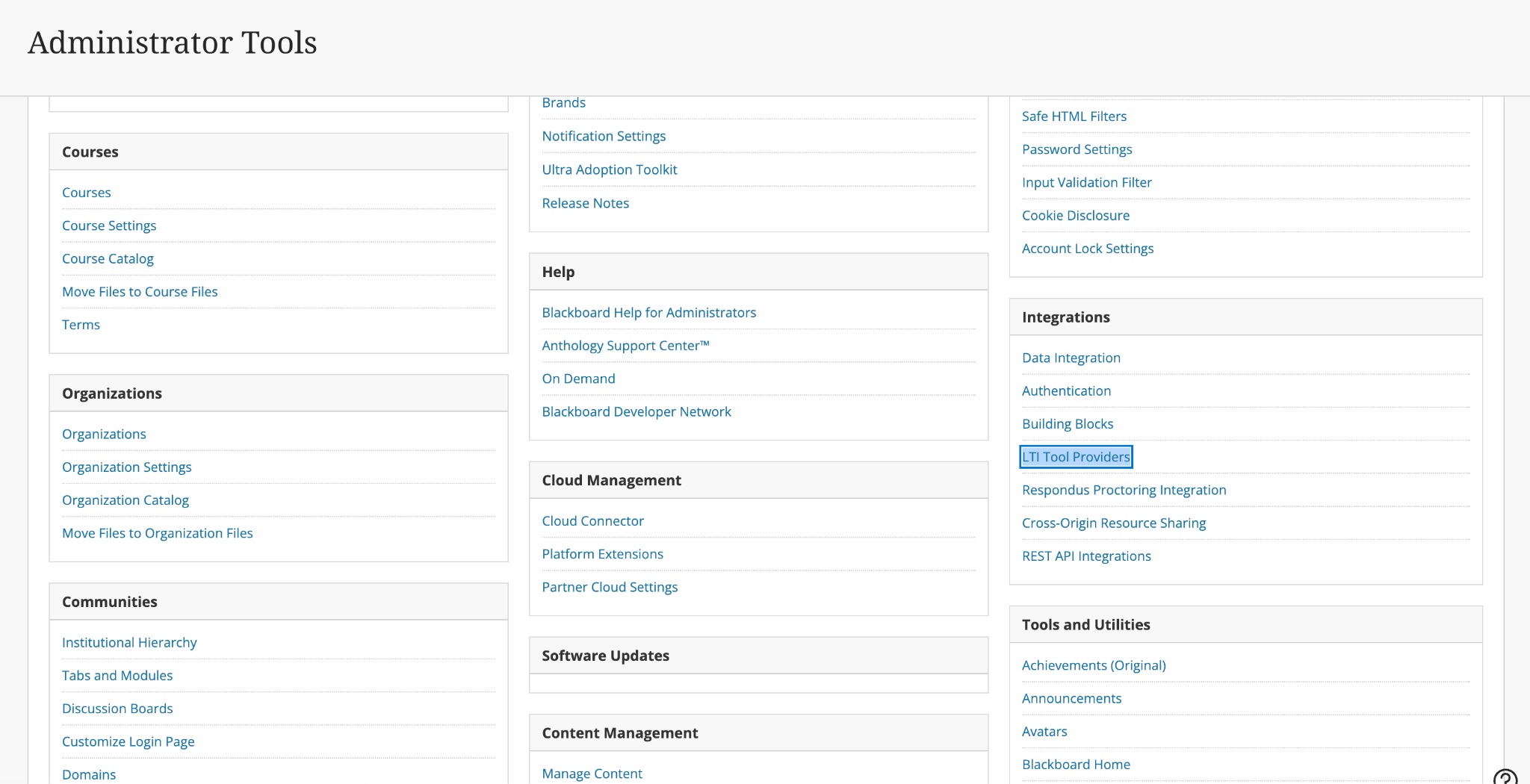Visit Anthology Support Center
1530x784 pixels.
point(626,346)
